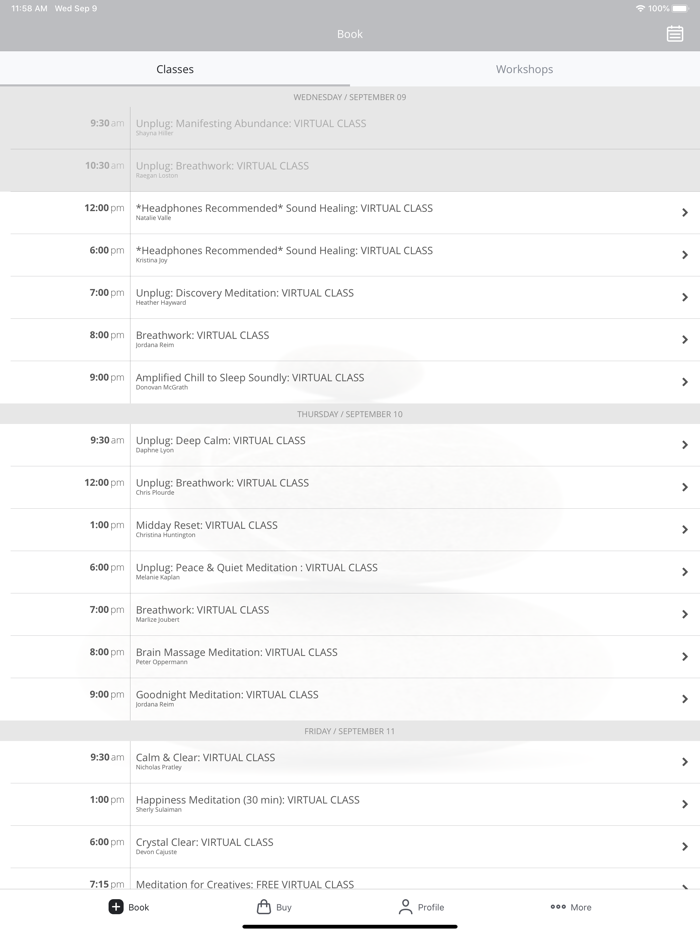Open the Goodnight Meditation chevron arrow
Viewport: 700px width, 934px height.
[x=685, y=699]
